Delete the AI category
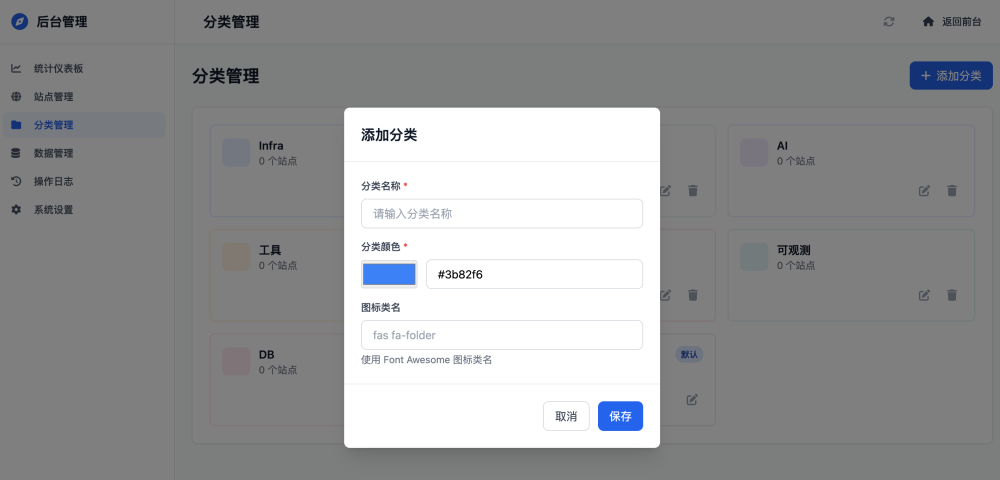The image size is (1000, 480). [952, 191]
